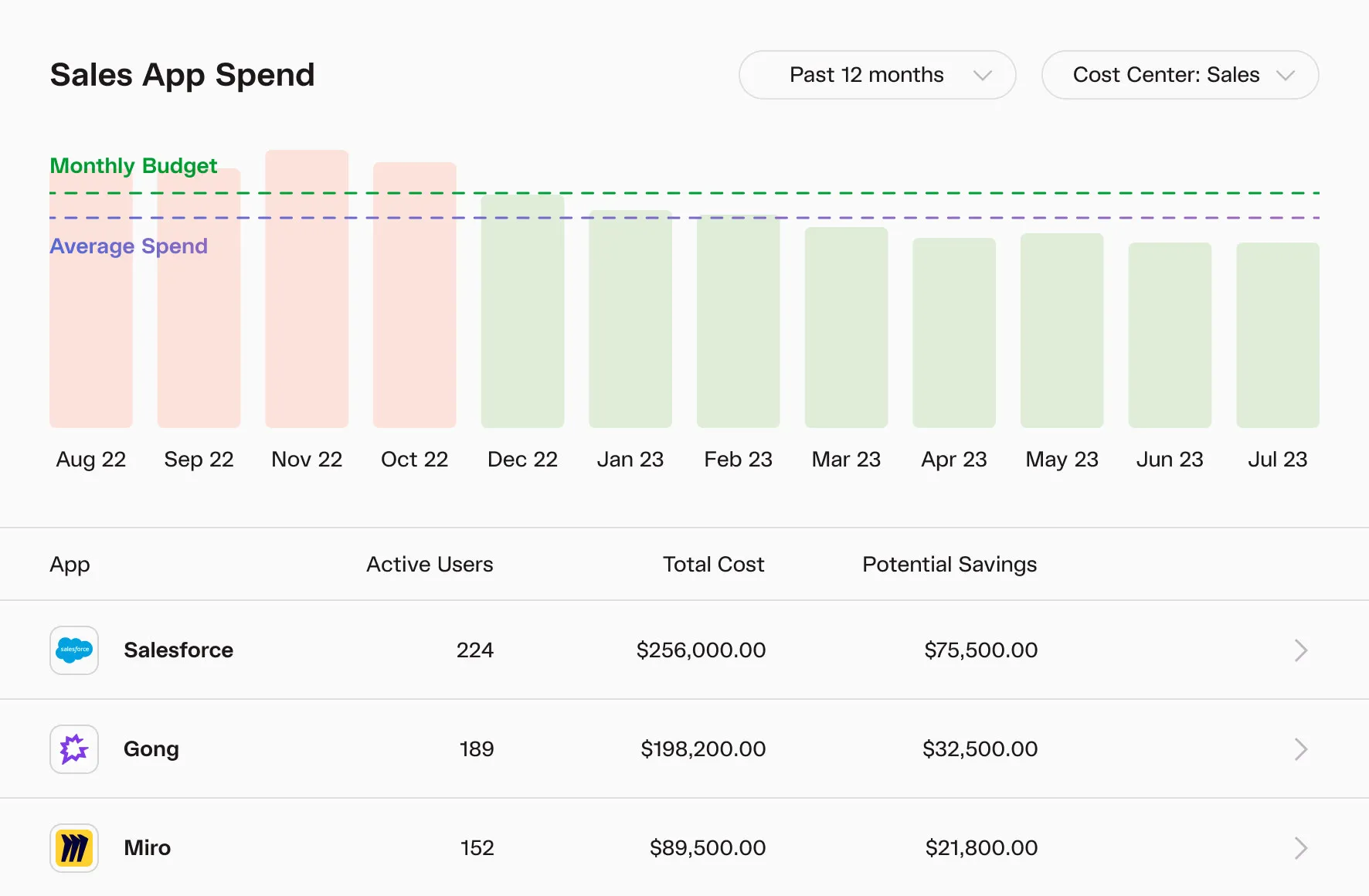
Task: Open Miro details via row chevron
Action: (1300, 848)
